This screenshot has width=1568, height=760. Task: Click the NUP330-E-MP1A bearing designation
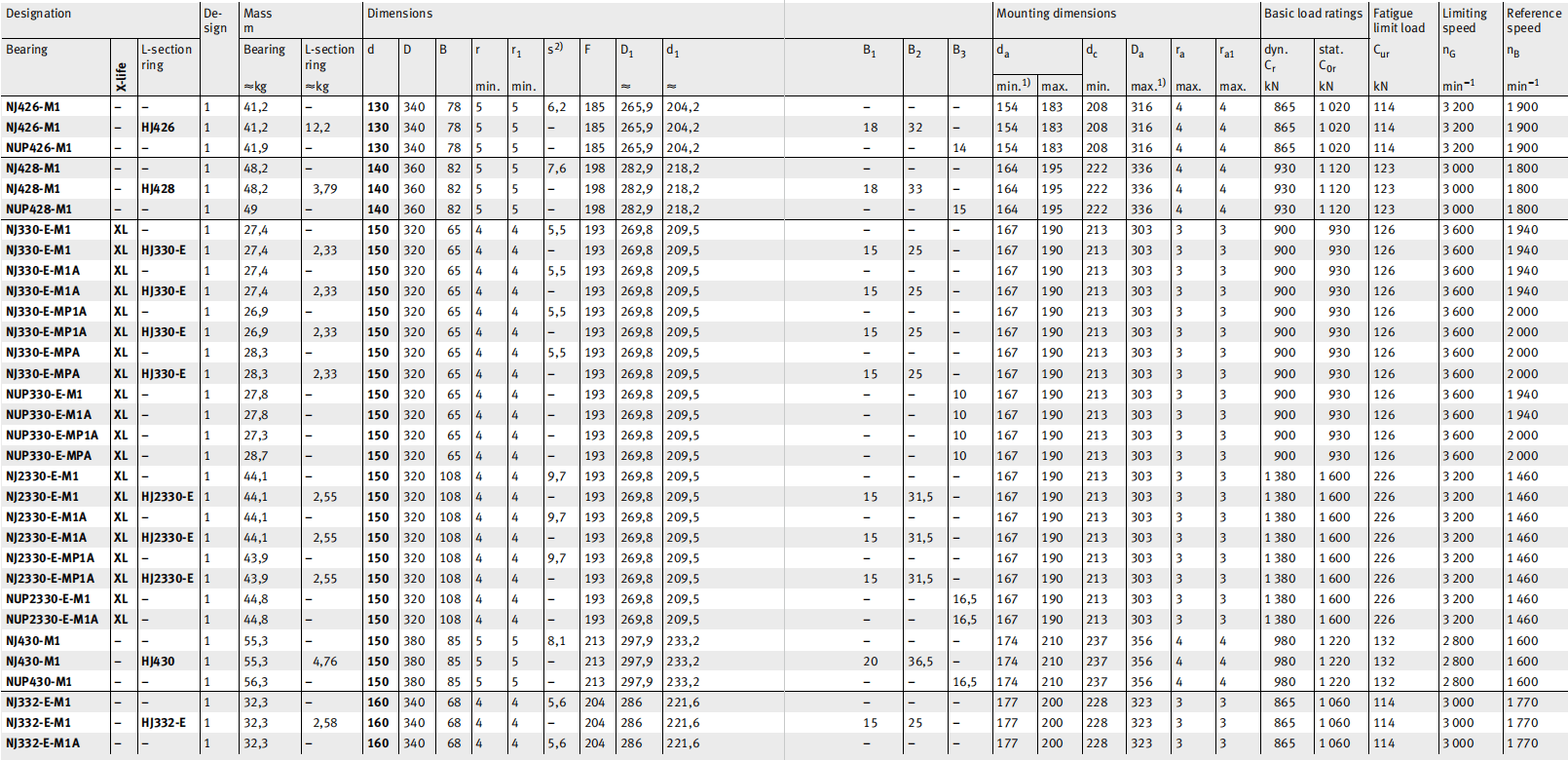[52, 436]
